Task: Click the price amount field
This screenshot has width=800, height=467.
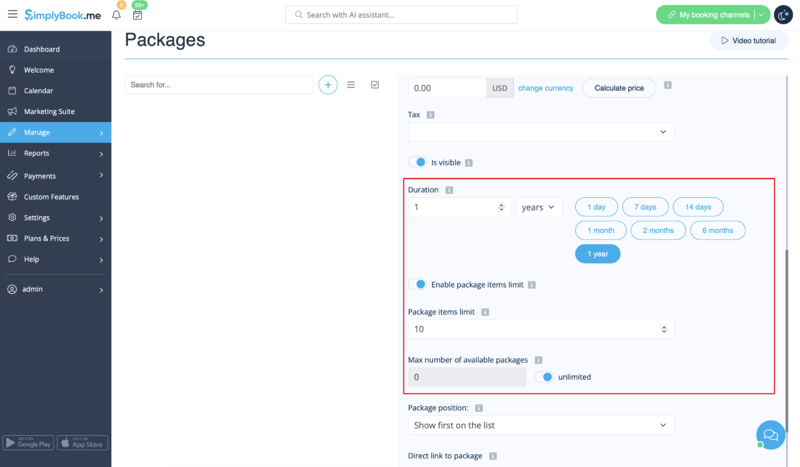Action: click(x=447, y=88)
